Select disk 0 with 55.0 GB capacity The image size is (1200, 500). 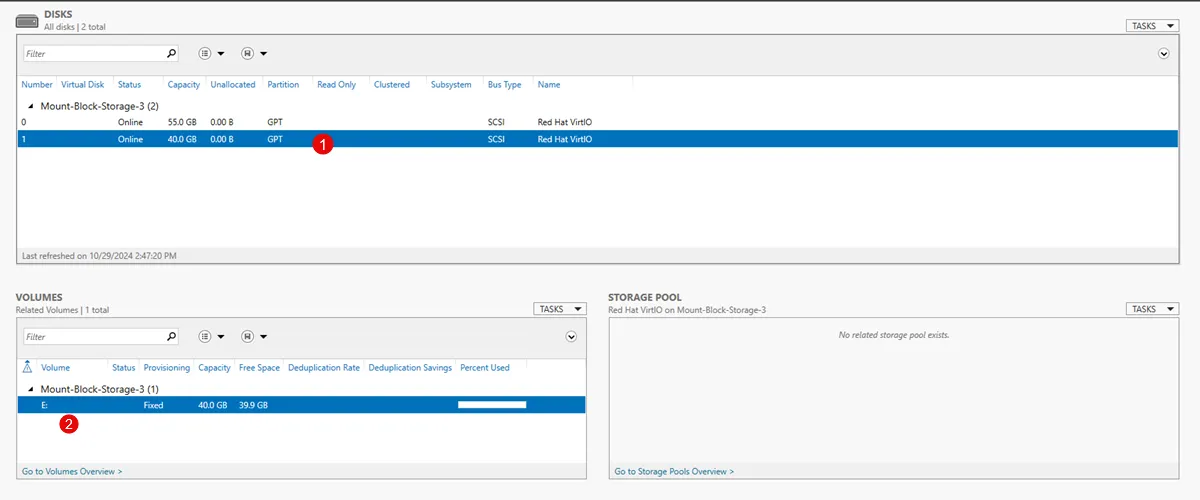598,122
